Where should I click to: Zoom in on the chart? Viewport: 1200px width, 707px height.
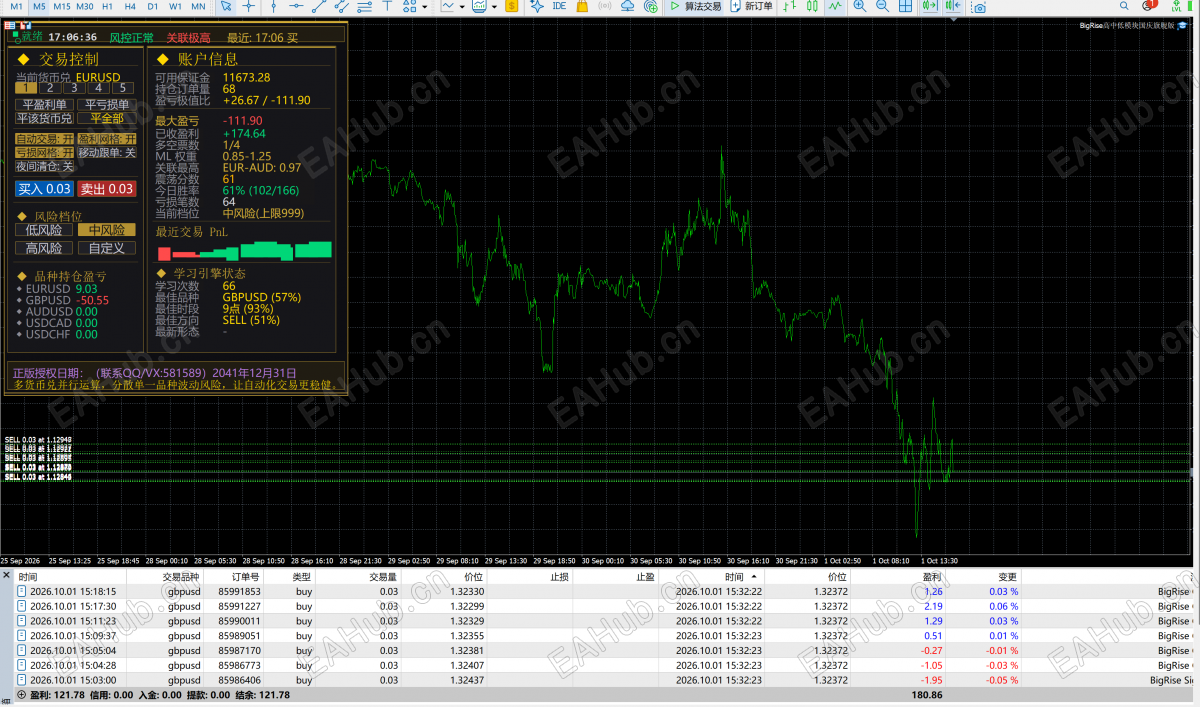[860, 6]
